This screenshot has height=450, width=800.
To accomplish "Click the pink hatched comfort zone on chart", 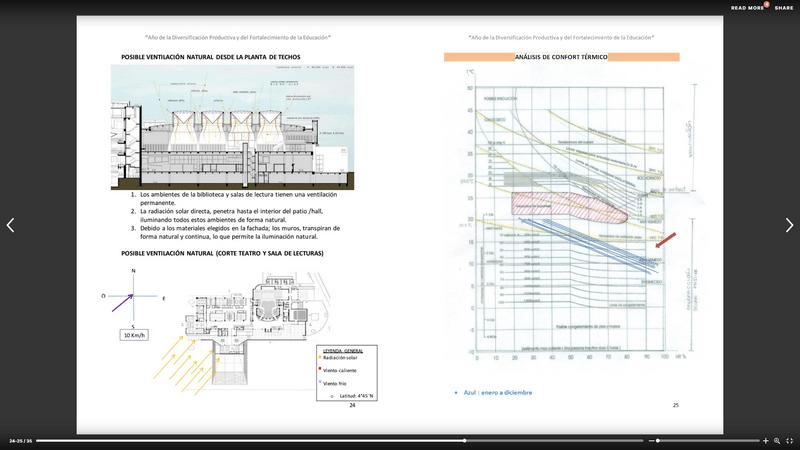I will click(569, 208).
